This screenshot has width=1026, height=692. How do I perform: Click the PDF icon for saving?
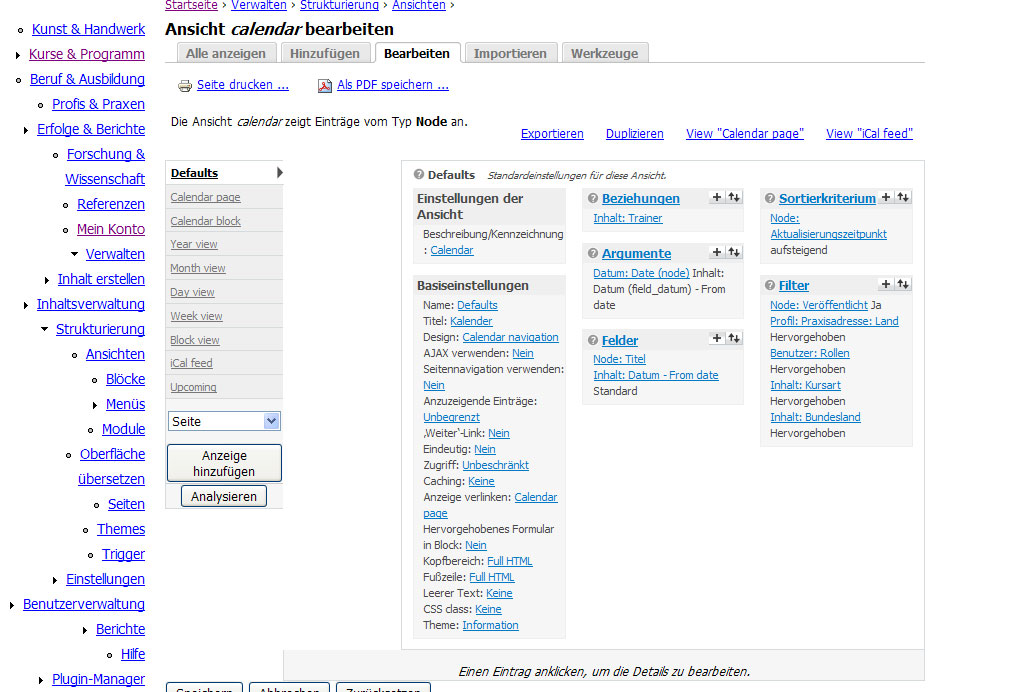coord(325,86)
